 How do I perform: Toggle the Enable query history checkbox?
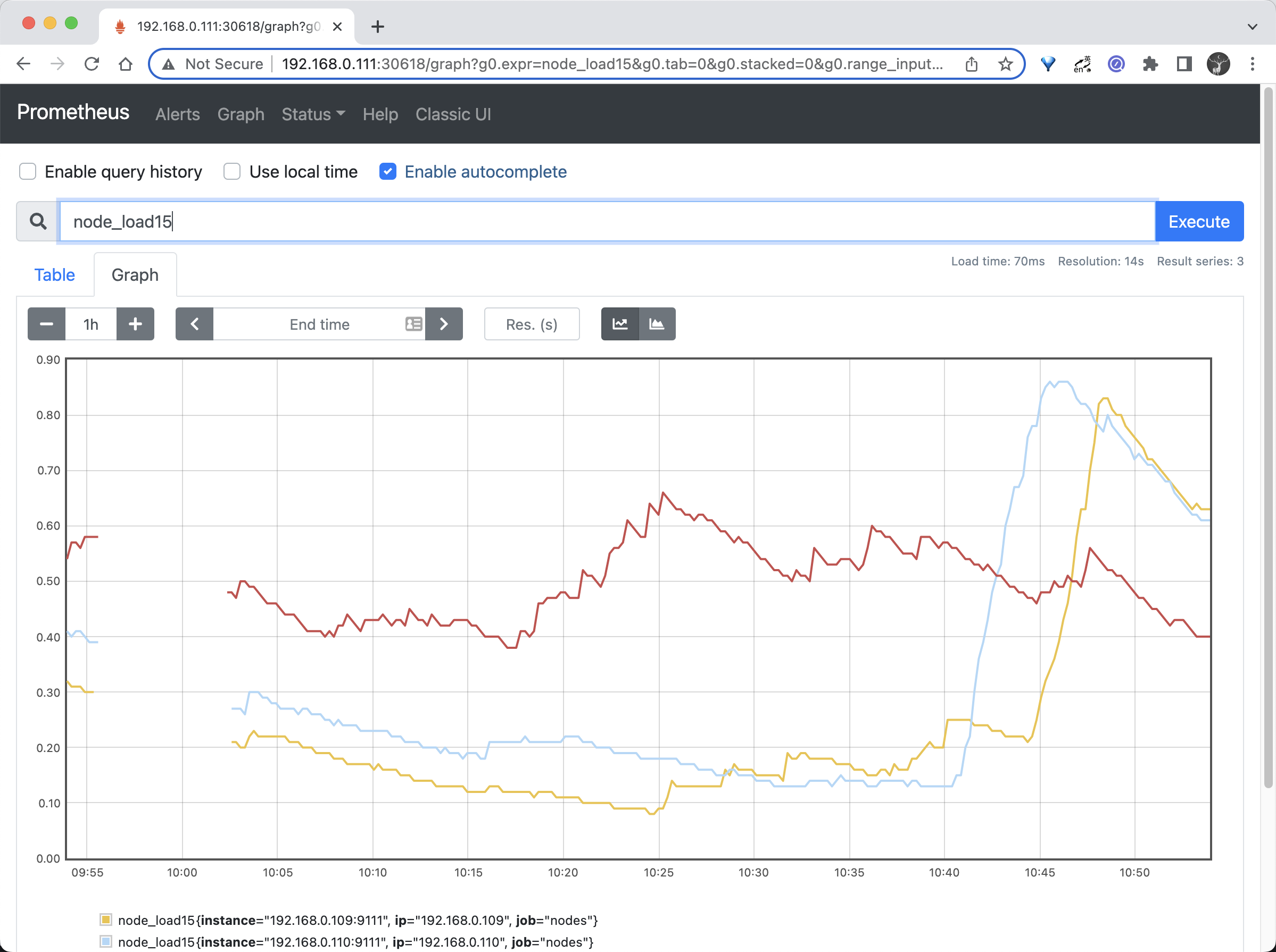pyautogui.click(x=28, y=172)
